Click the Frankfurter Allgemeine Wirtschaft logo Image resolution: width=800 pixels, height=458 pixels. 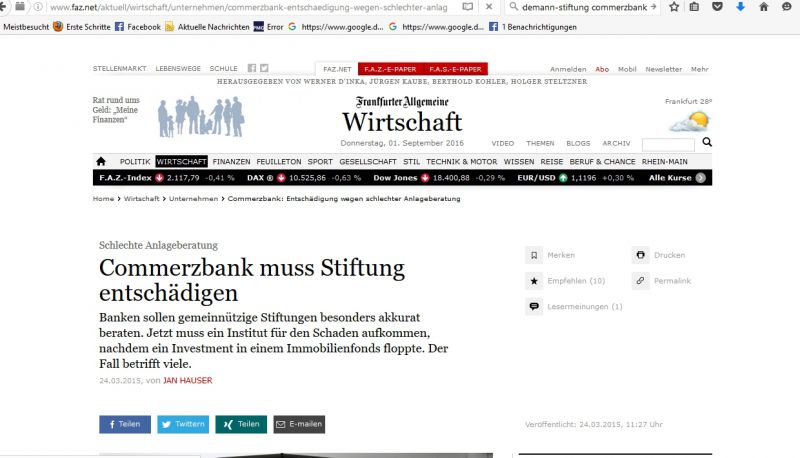pos(402,115)
